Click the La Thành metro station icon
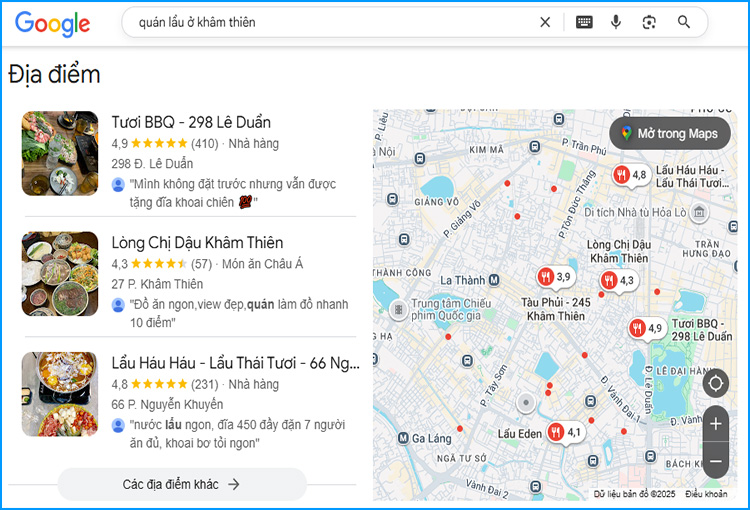 [x=495, y=280]
